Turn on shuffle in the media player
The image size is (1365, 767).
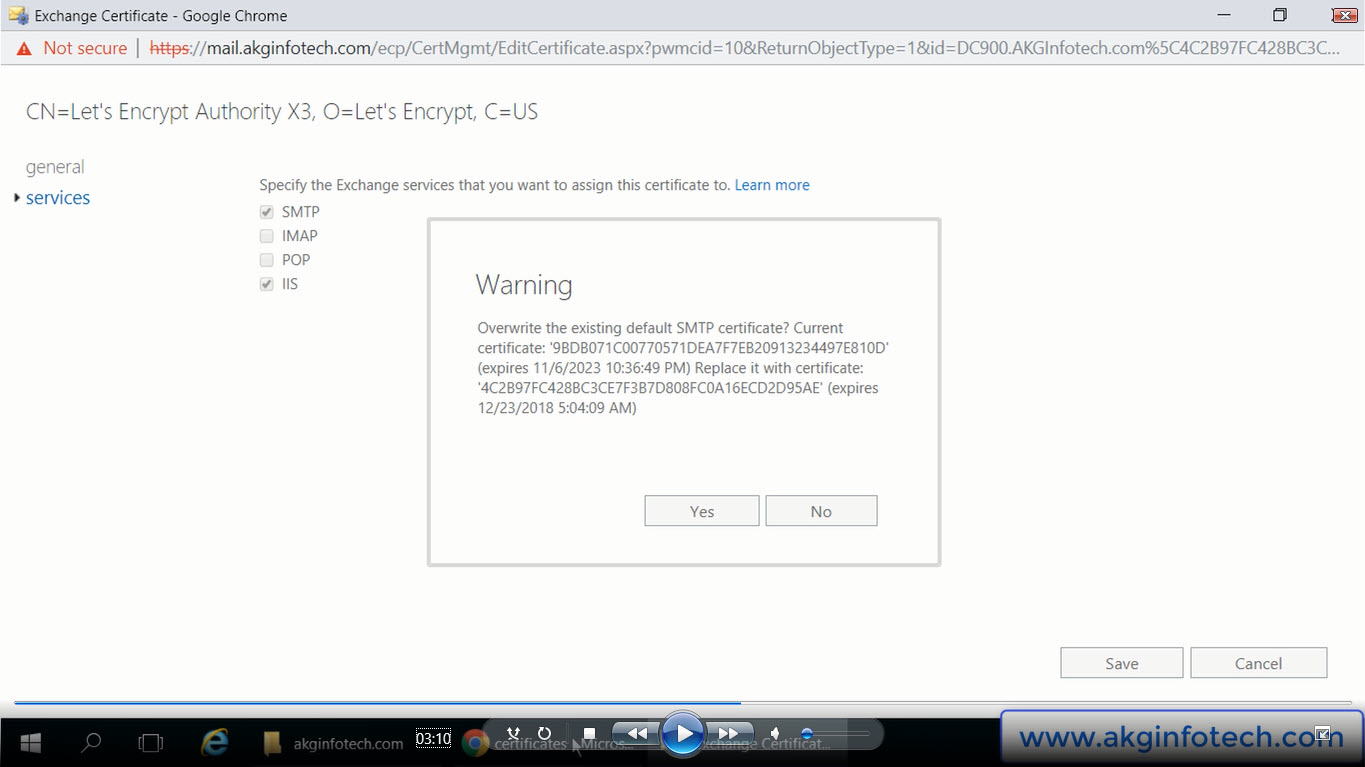pyautogui.click(x=514, y=734)
